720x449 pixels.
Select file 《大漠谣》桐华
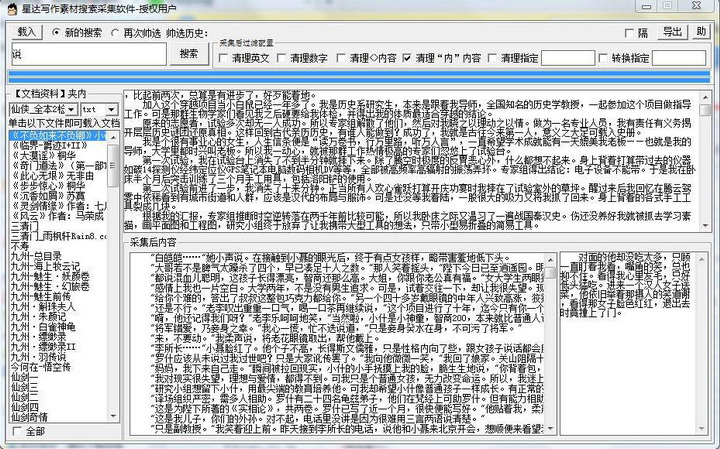click(x=58, y=156)
